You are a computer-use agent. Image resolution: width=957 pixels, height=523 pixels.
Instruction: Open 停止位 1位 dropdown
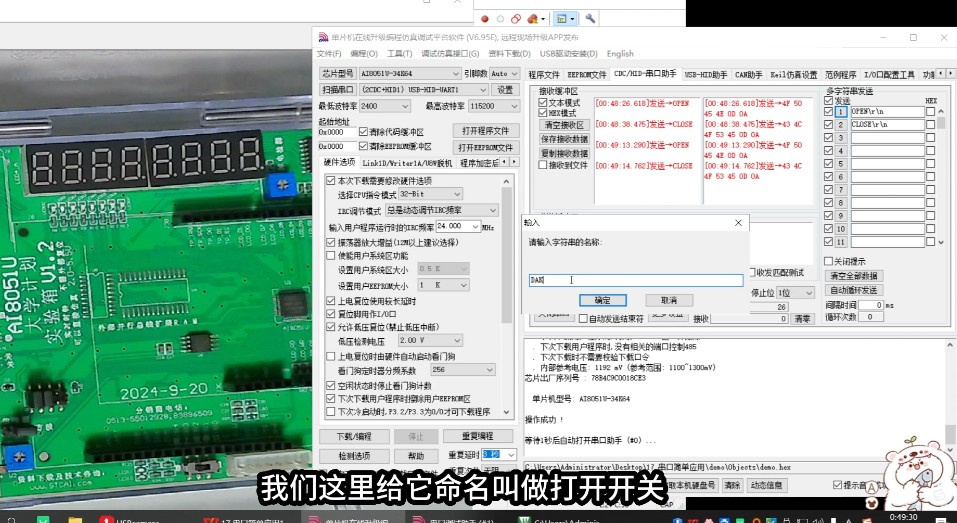pos(795,293)
